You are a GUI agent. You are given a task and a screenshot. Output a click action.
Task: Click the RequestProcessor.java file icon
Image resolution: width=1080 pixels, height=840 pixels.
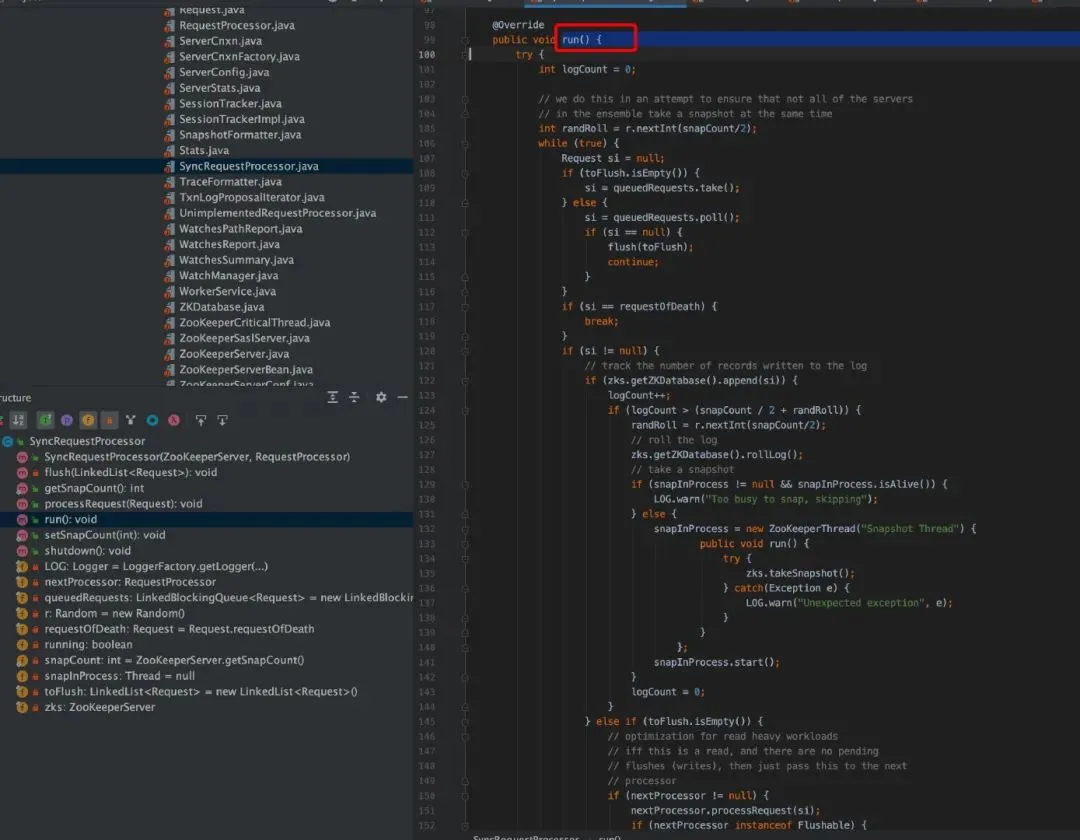169,25
